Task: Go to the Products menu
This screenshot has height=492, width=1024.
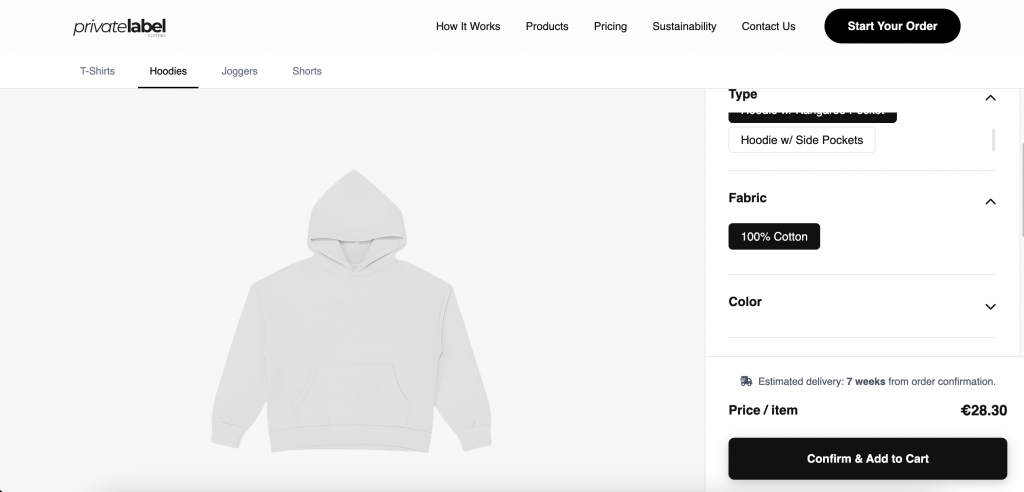Action: tap(547, 26)
